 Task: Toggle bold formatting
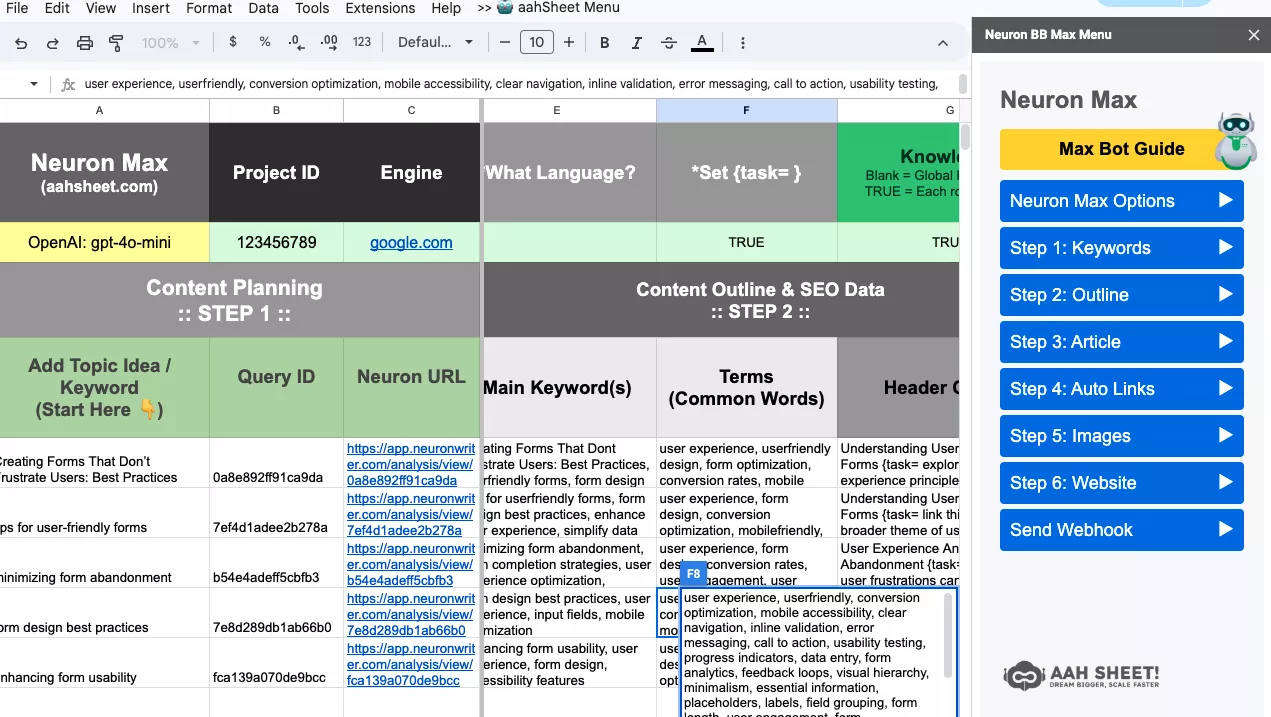(604, 42)
